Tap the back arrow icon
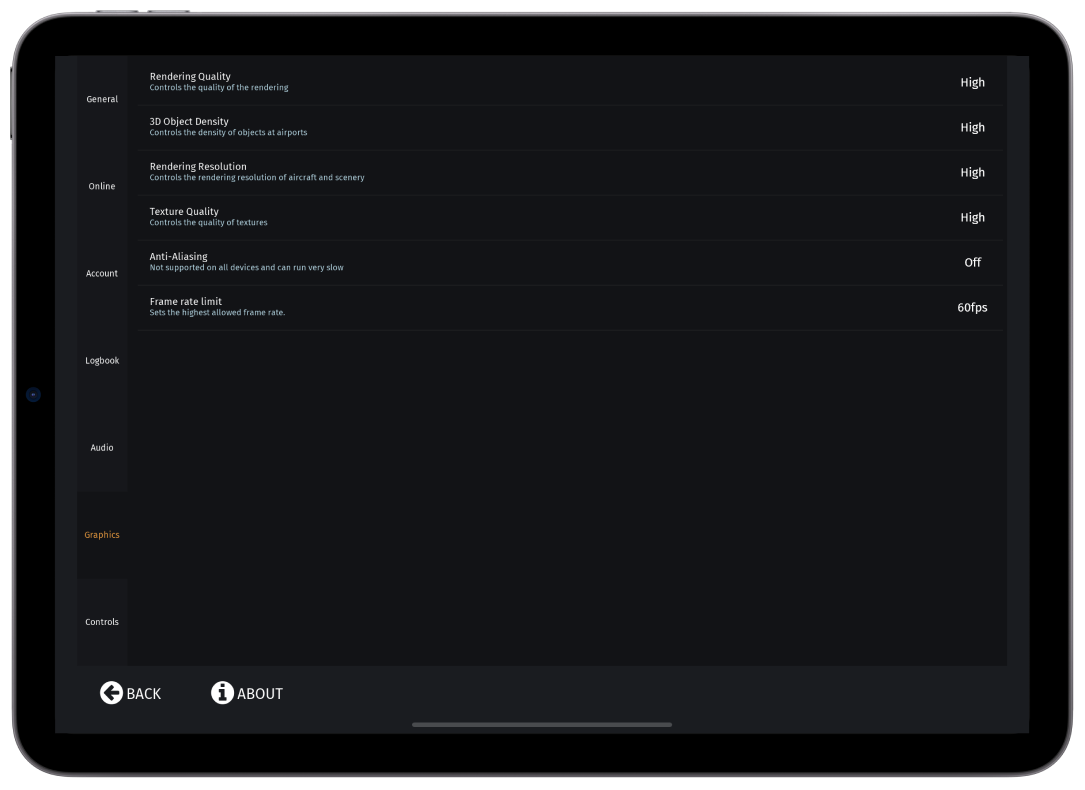 click(111, 693)
